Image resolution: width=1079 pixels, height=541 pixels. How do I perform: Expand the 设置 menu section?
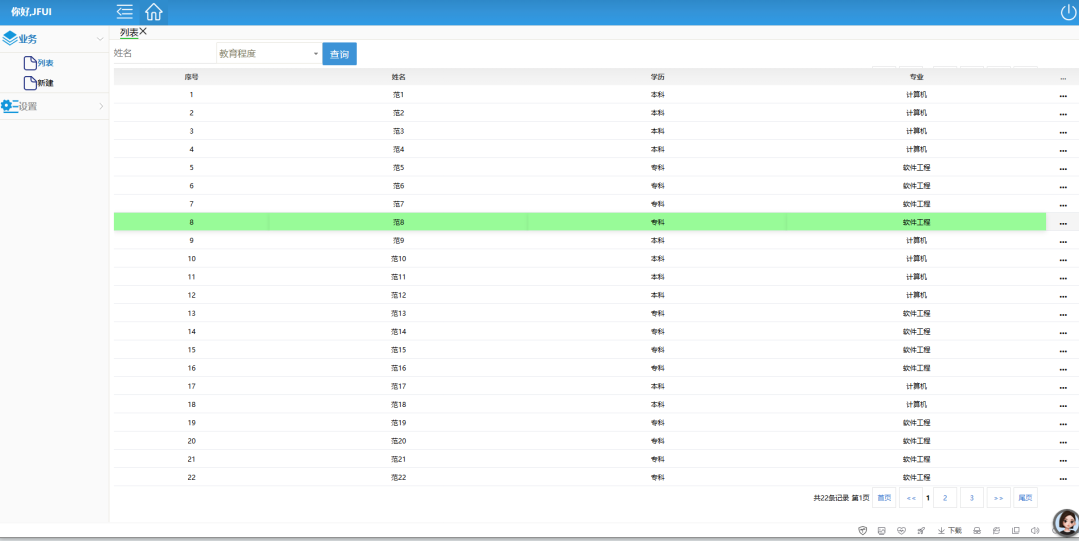tap(54, 106)
